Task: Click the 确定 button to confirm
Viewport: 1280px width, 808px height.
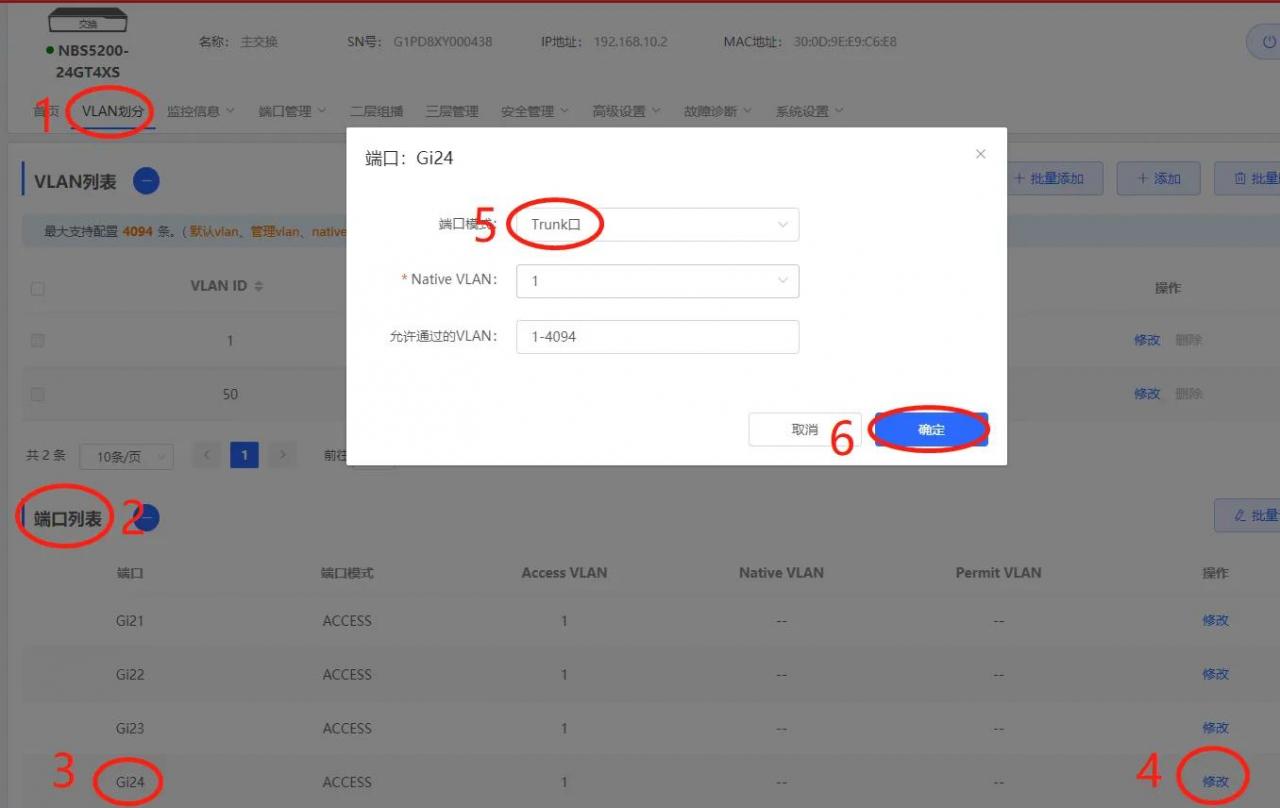Action: click(x=931, y=430)
